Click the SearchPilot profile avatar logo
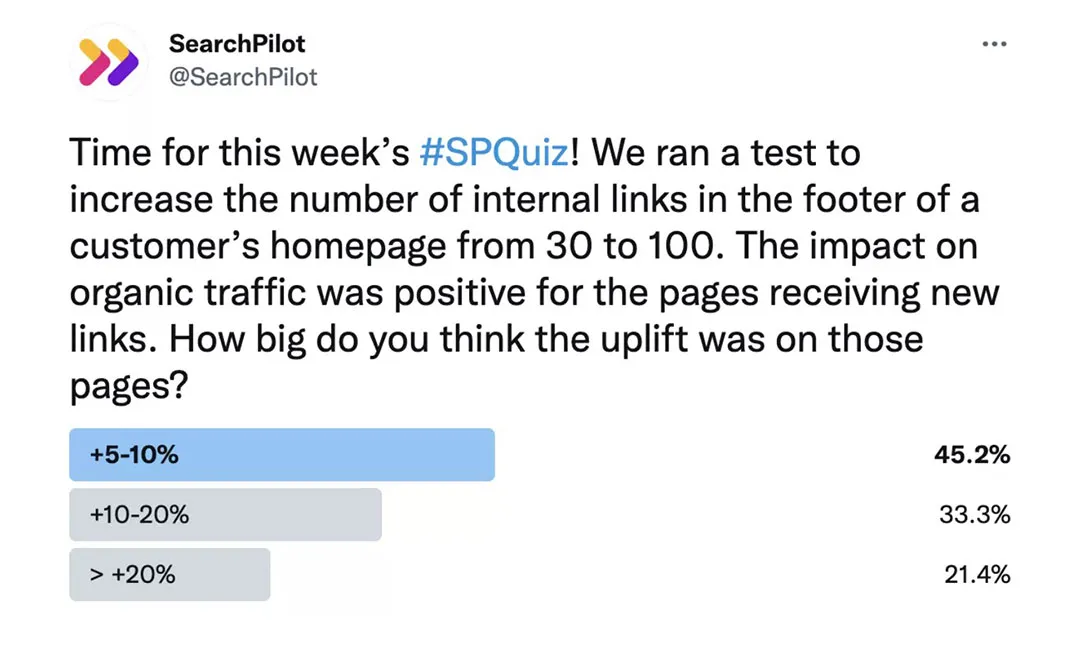The image size is (1080, 650). (x=107, y=62)
